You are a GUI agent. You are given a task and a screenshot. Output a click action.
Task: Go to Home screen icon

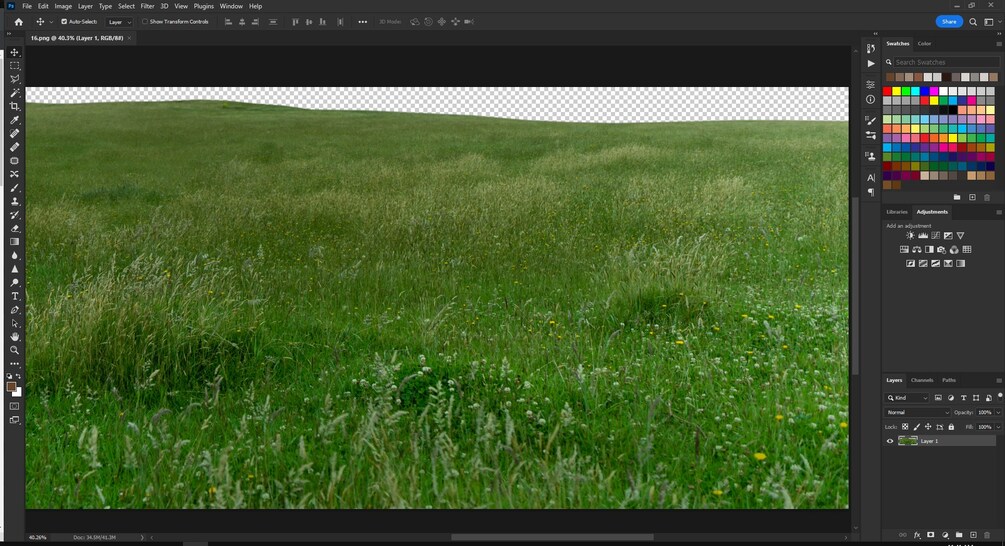click(19, 22)
